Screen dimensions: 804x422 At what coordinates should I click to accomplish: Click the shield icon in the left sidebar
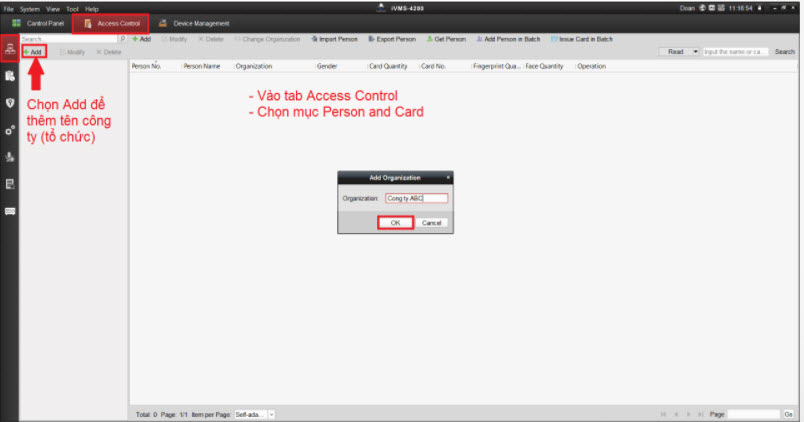pos(10,103)
